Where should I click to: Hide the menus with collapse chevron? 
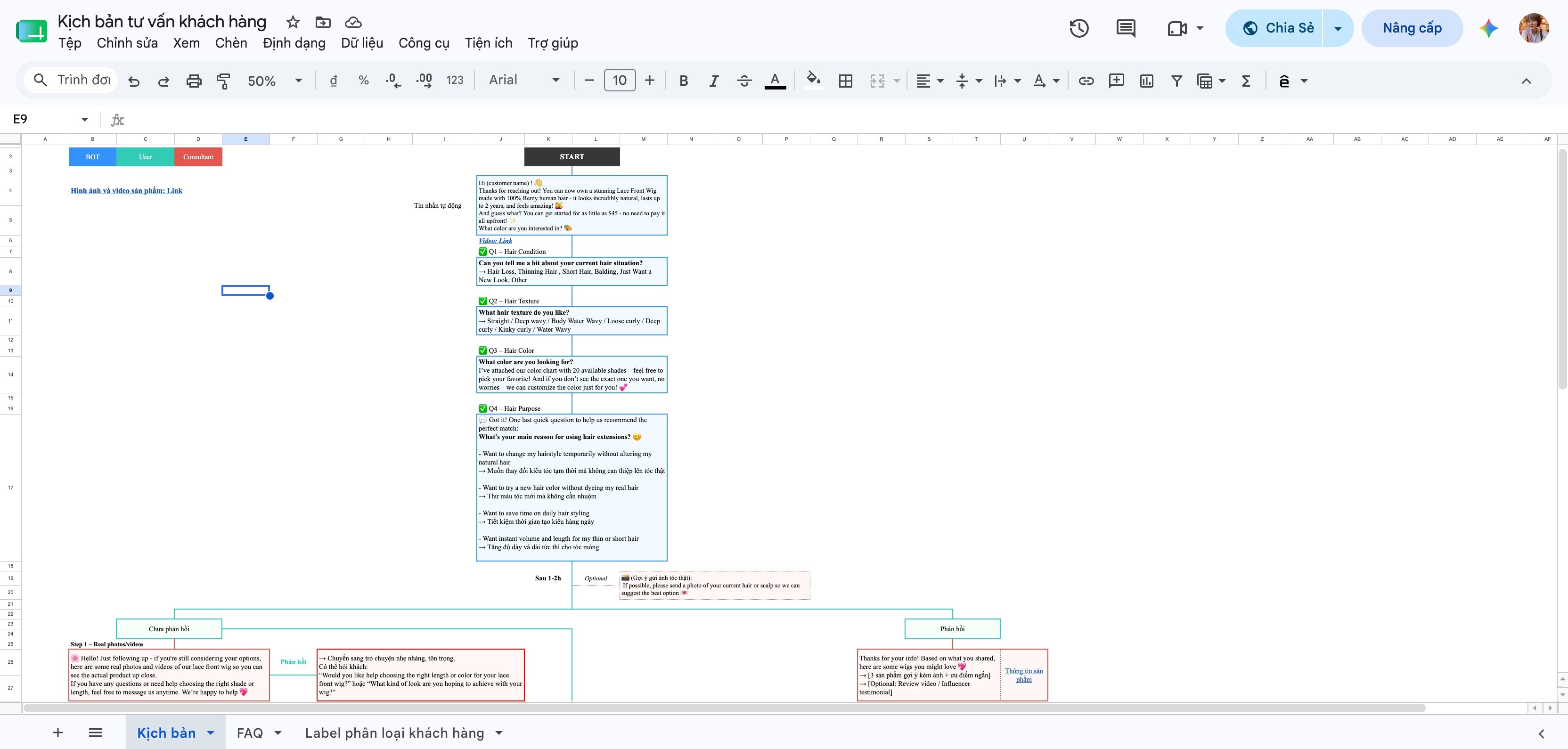tap(1526, 81)
